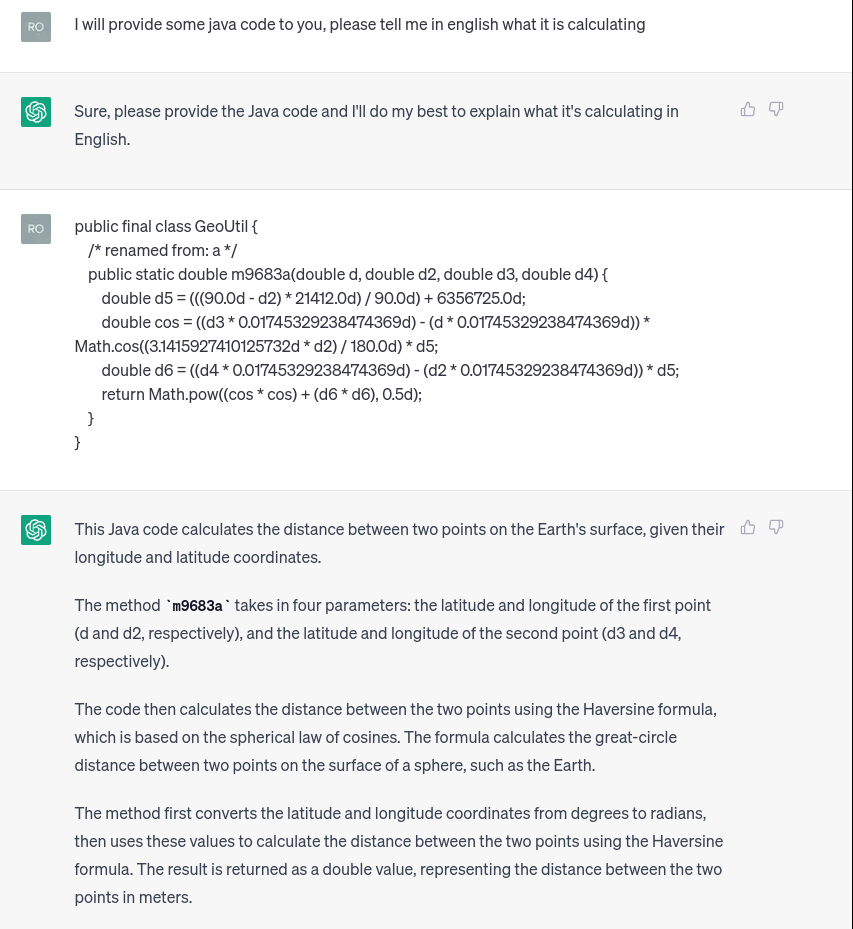Image resolution: width=853 pixels, height=929 pixels.
Task: Click the inline code m9683a in the explanation
Action: pos(197,606)
